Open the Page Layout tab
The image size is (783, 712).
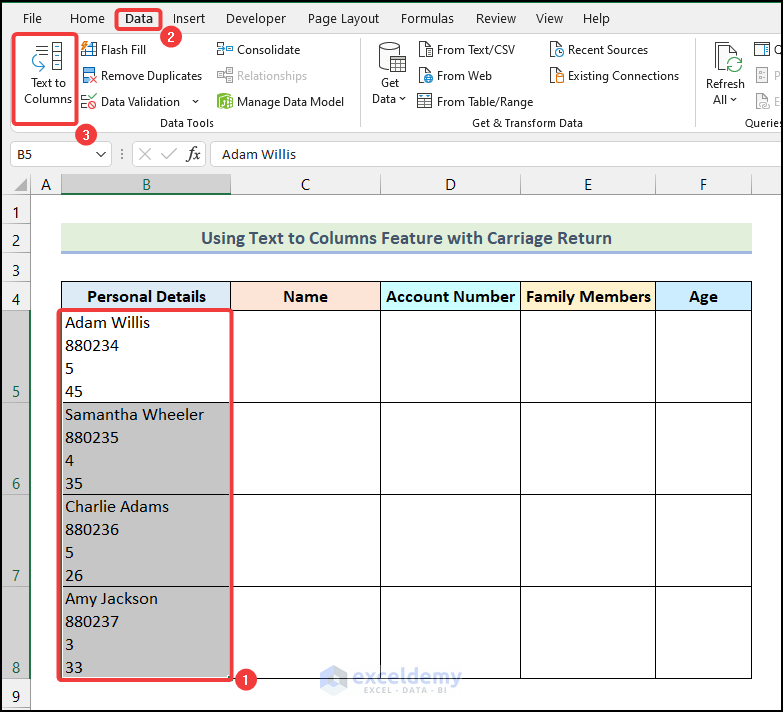tap(343, 18)
